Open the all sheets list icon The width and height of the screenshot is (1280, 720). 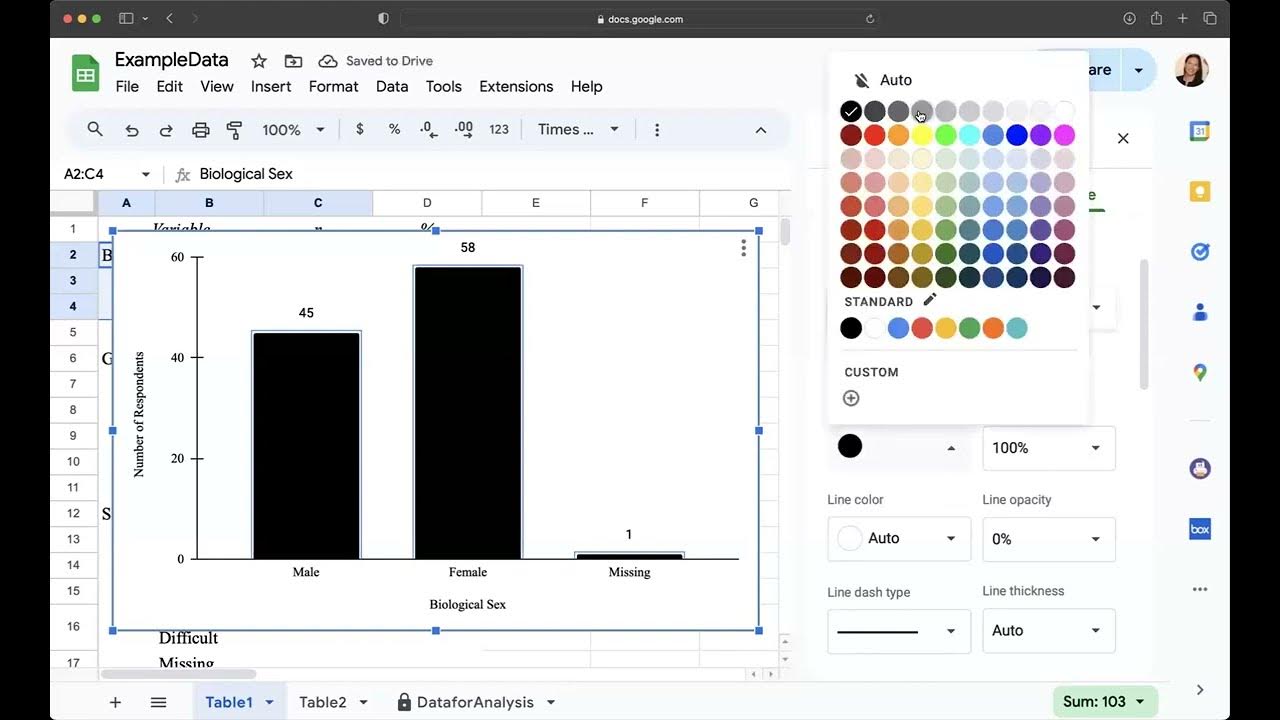(158, 702)
